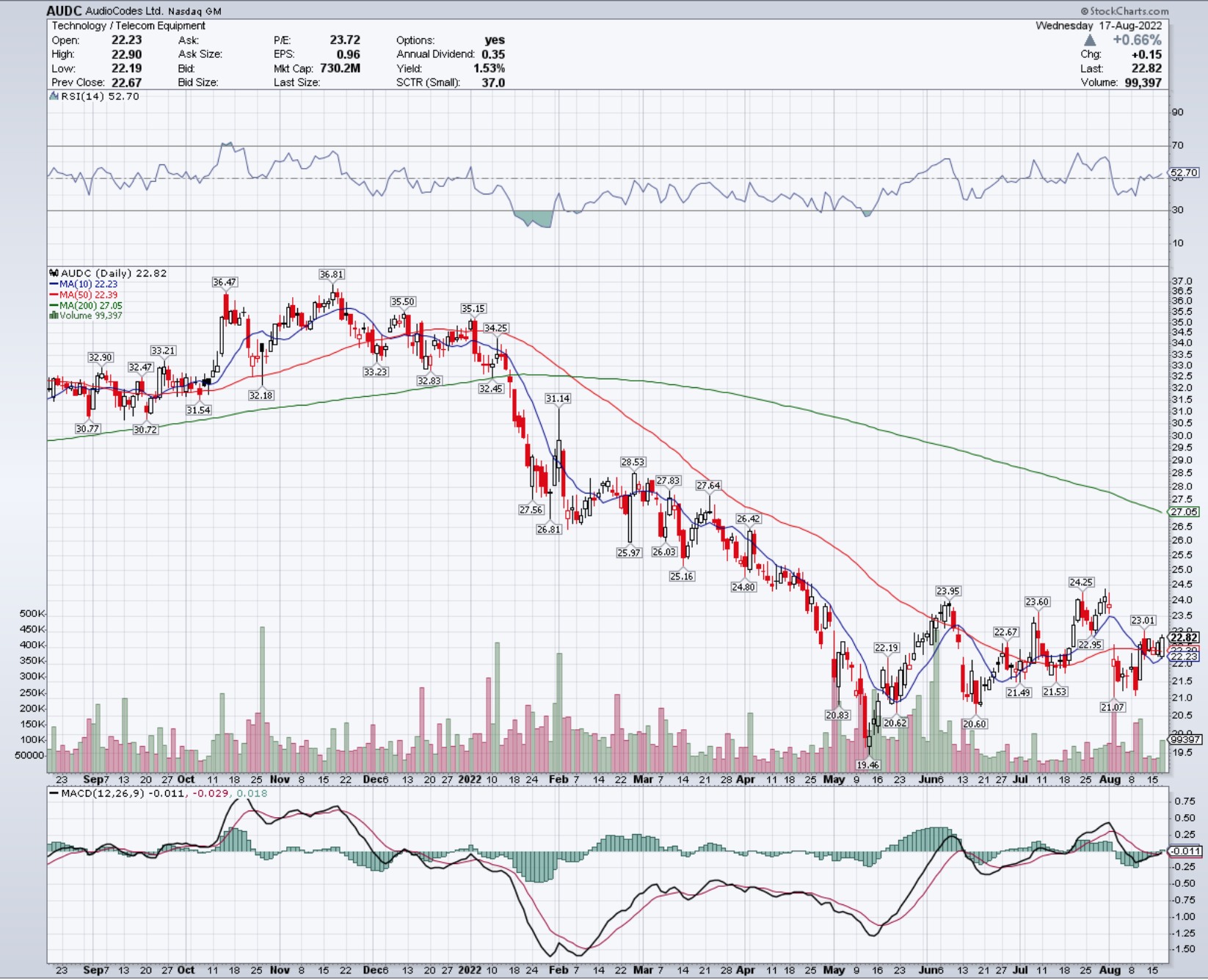
Task: Click the High value 22.90
Action: coord(126,54)
